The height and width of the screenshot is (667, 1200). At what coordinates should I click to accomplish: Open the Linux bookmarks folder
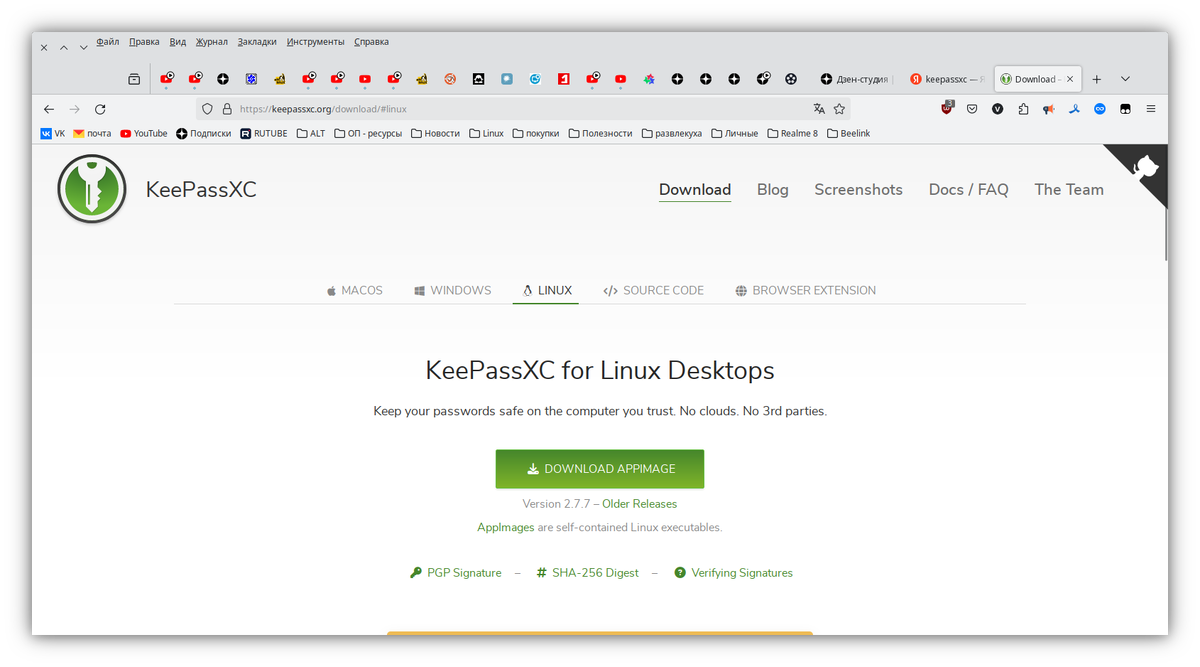(486, 133)
